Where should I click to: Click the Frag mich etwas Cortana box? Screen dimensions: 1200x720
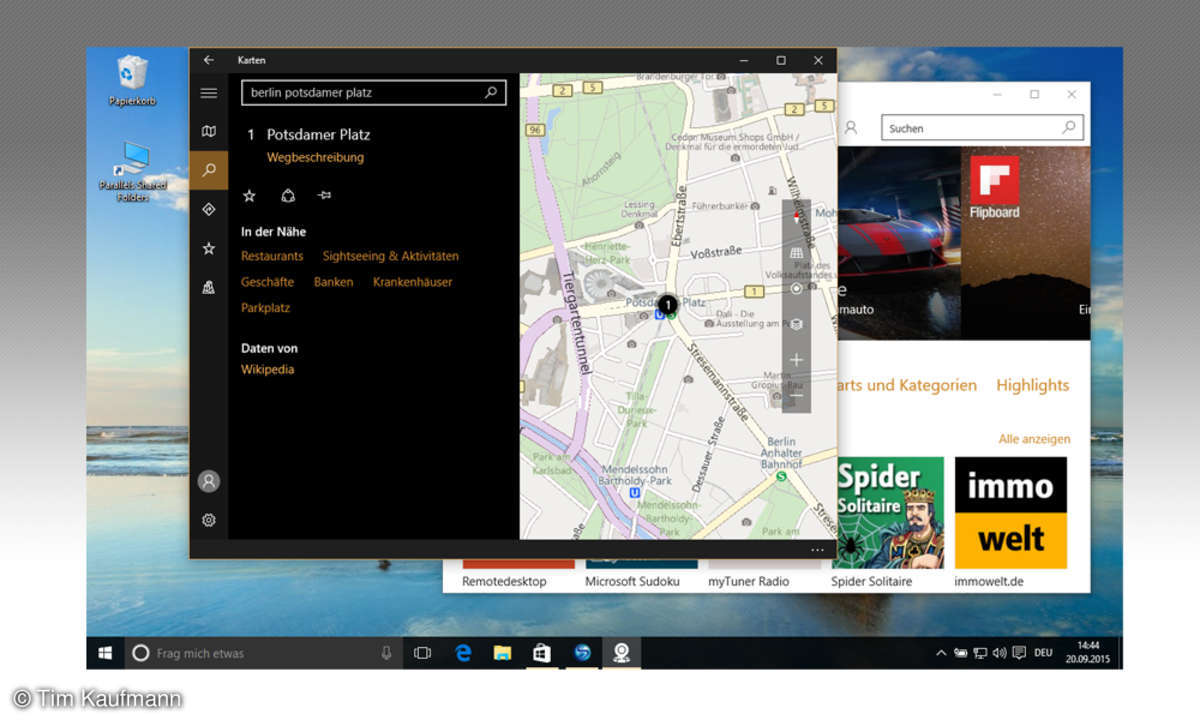tap(264, 653)
